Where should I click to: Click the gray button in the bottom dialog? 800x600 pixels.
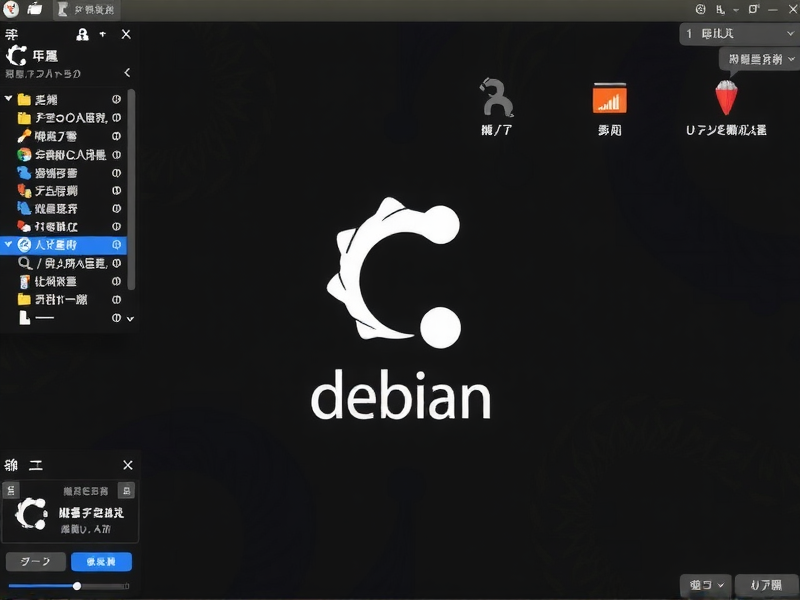[x=35, y=561]
